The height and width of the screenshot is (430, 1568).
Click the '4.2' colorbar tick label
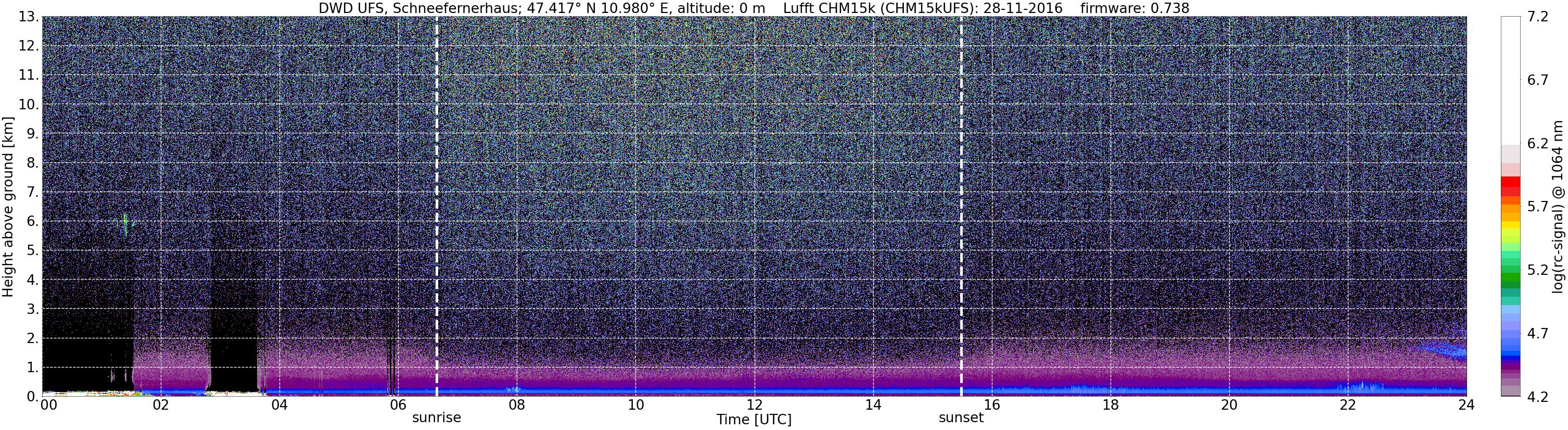(1538, 397)
